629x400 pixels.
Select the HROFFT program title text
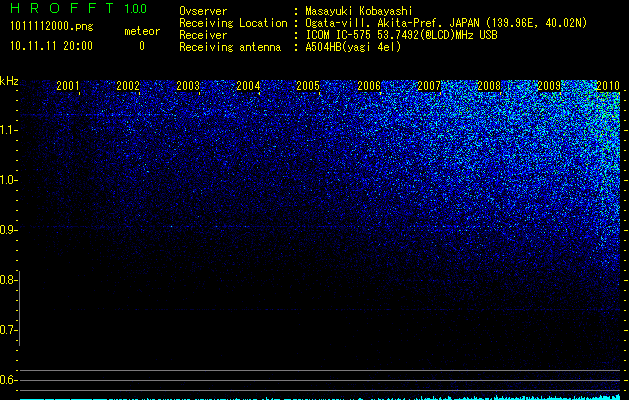(62, 8)
